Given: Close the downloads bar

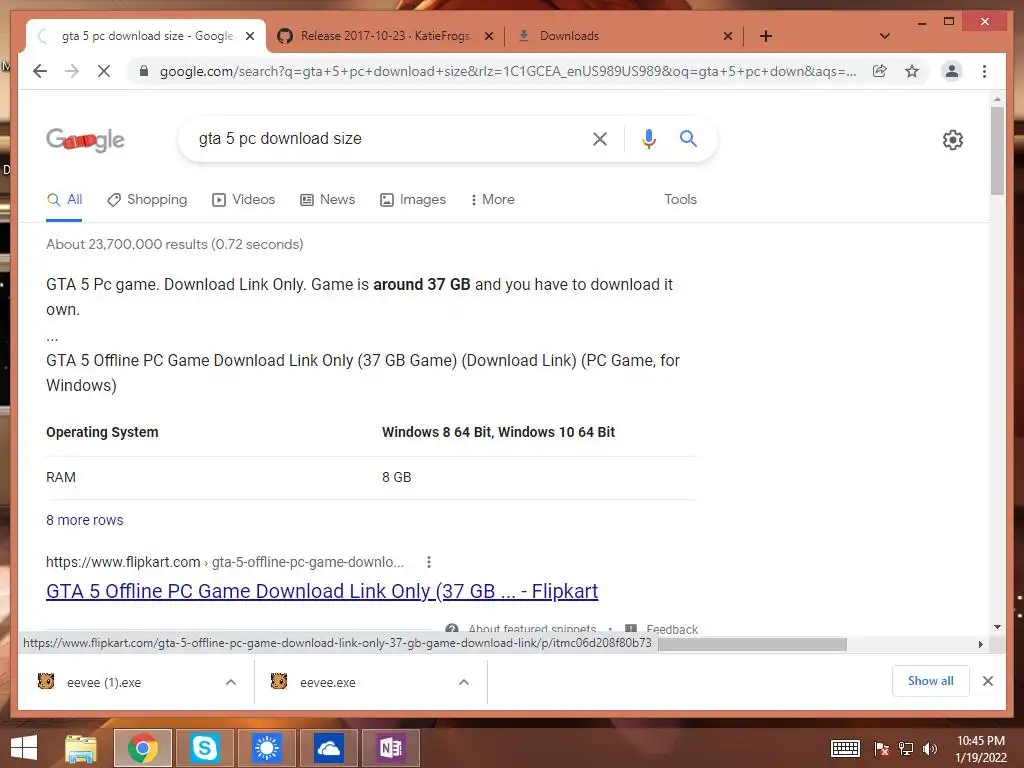Looking at the screenshot, I should 987,681.
